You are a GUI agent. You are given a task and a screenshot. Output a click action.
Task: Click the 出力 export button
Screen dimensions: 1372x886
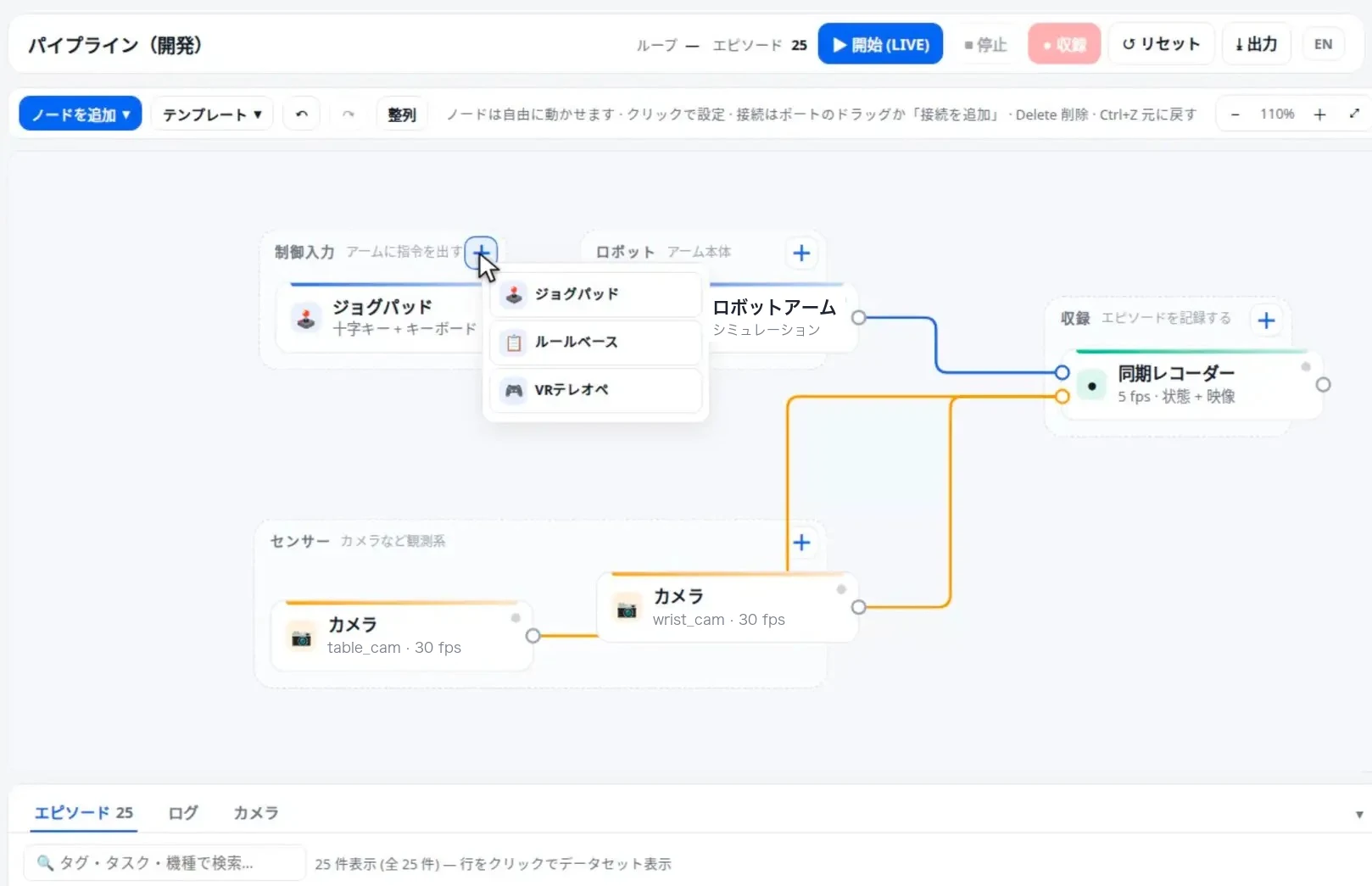1256,44
